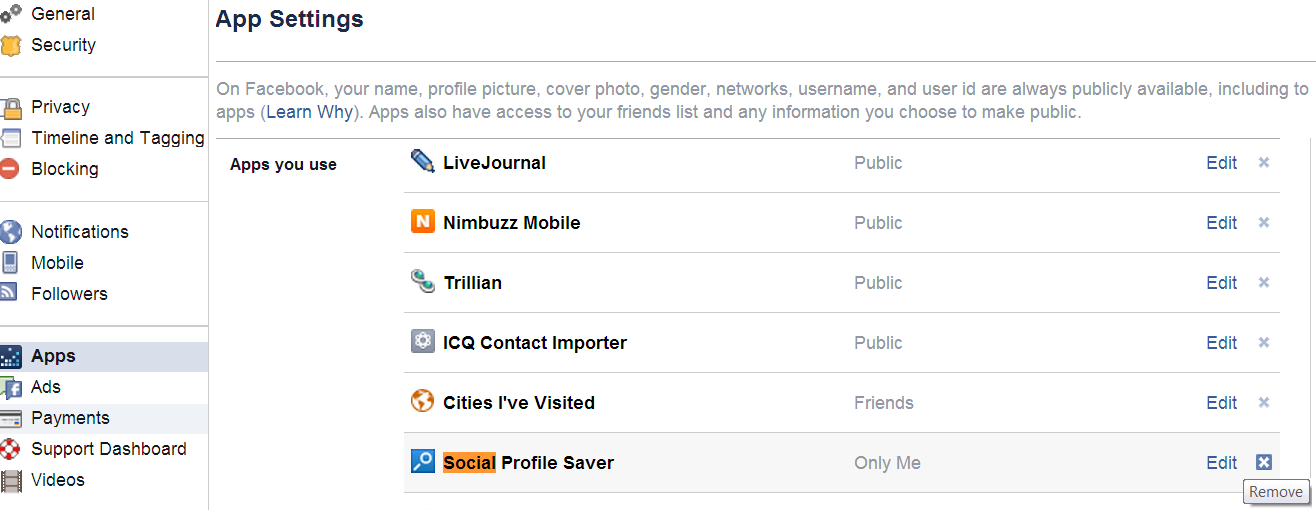Click the Learn Why link
Image resolution: width=1316 pixels, height=510 pixels.
tap(309, 112)
